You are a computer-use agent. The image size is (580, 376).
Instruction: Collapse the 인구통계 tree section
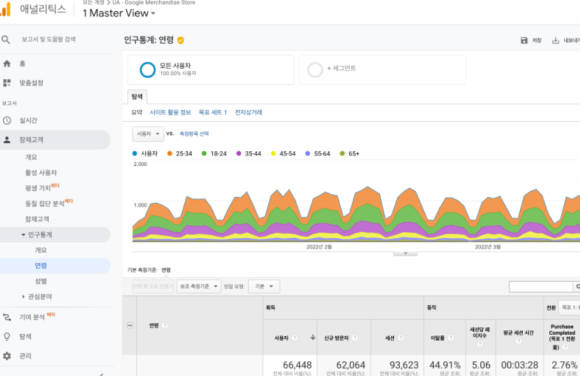[x=23, y=235]
